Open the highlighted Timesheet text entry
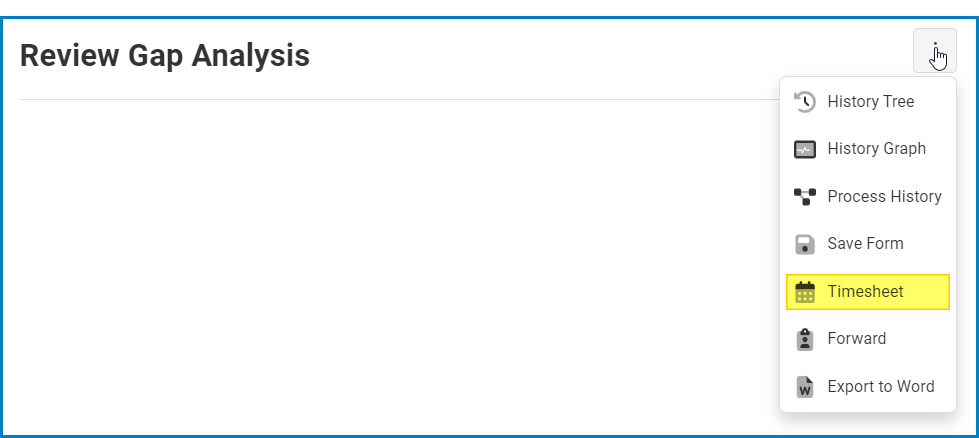Image resolution: width=979 pixels, height=438 pixels. tap(865, 292)
